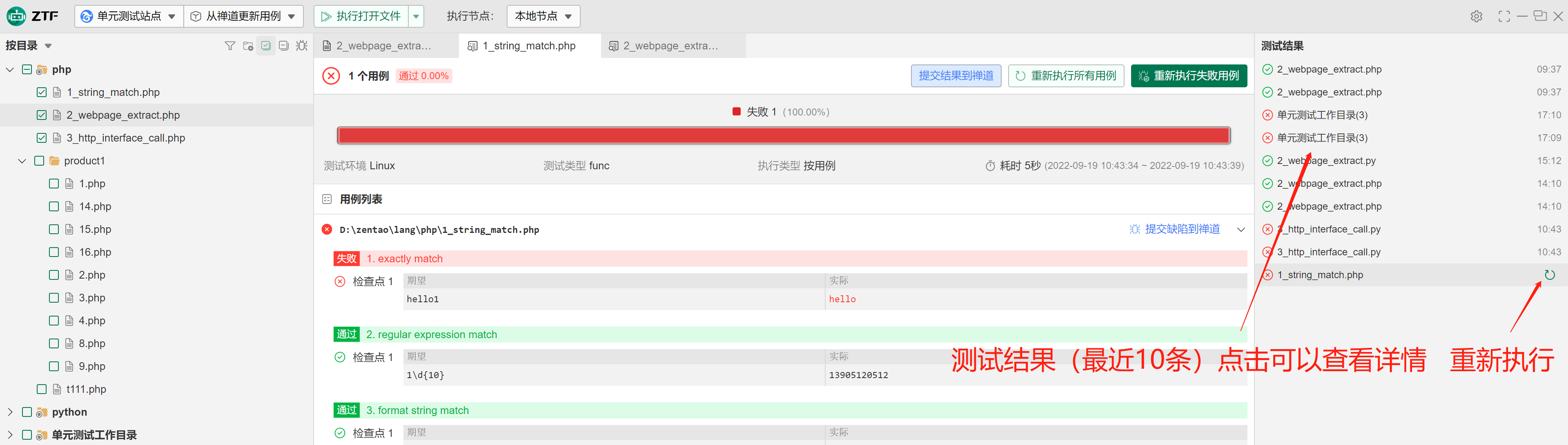Tick the checkbox for 14.php
1568x445 pixels.
pyautogui.click(x=53, y=207)
